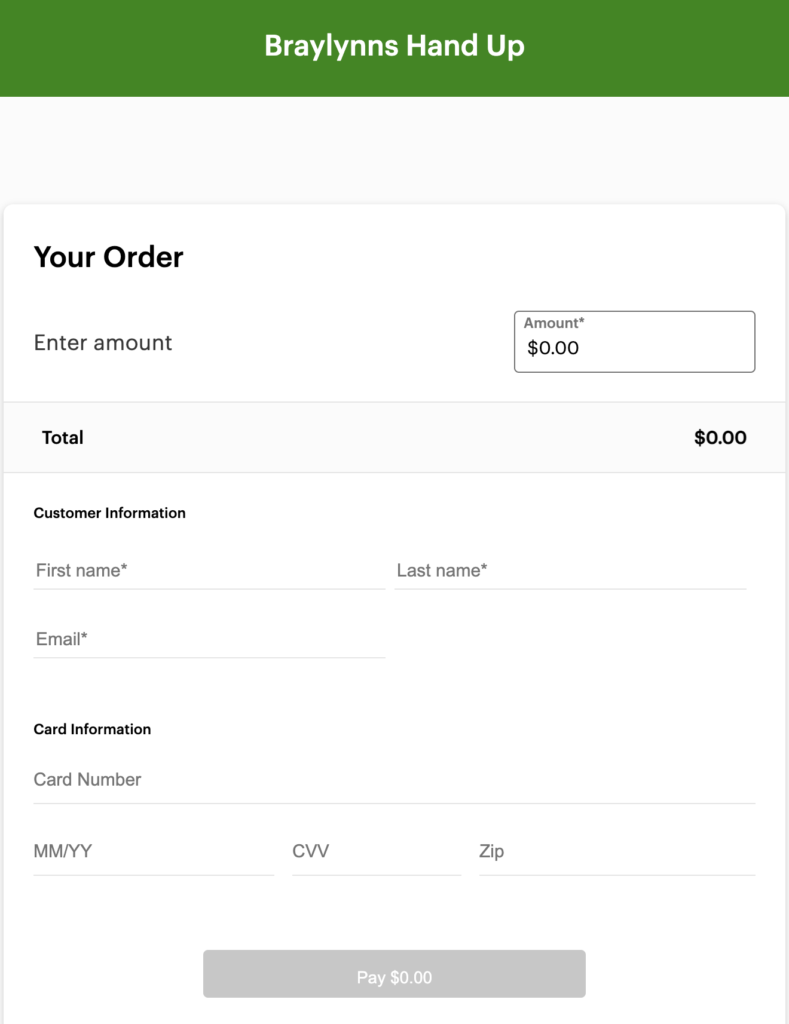Click into the Email field
Screen dimensions: 789x1024
209,640
